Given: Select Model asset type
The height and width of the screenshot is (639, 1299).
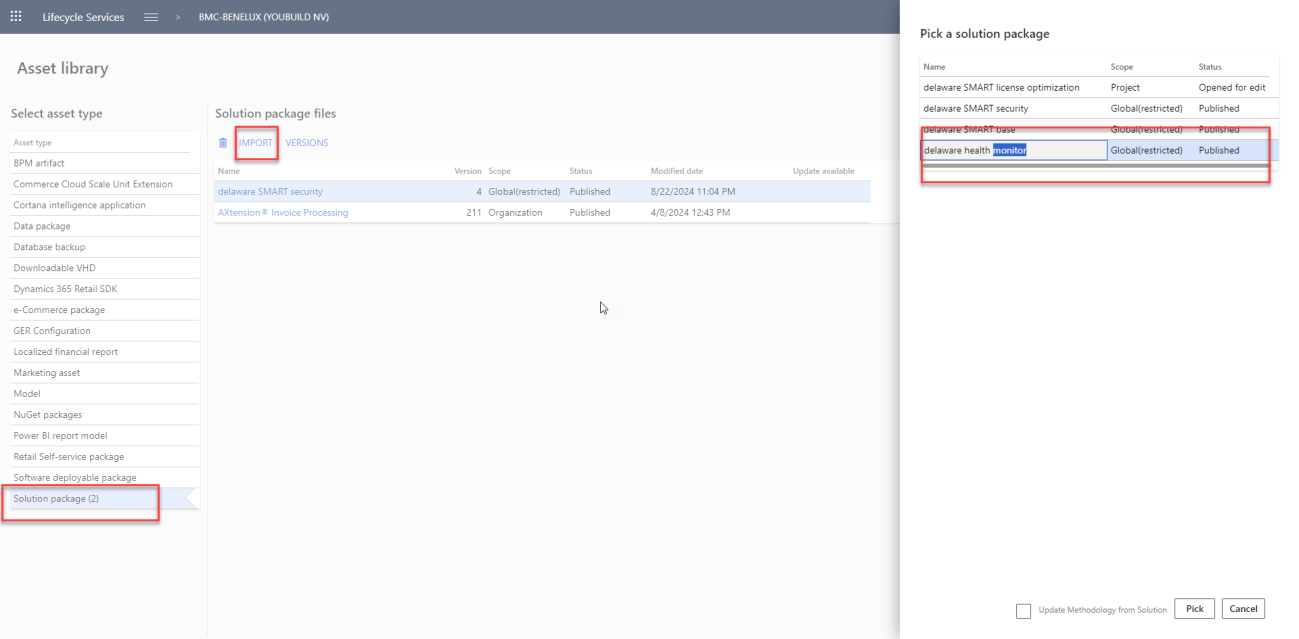Looking at the screenshot, I should point(105,394).
